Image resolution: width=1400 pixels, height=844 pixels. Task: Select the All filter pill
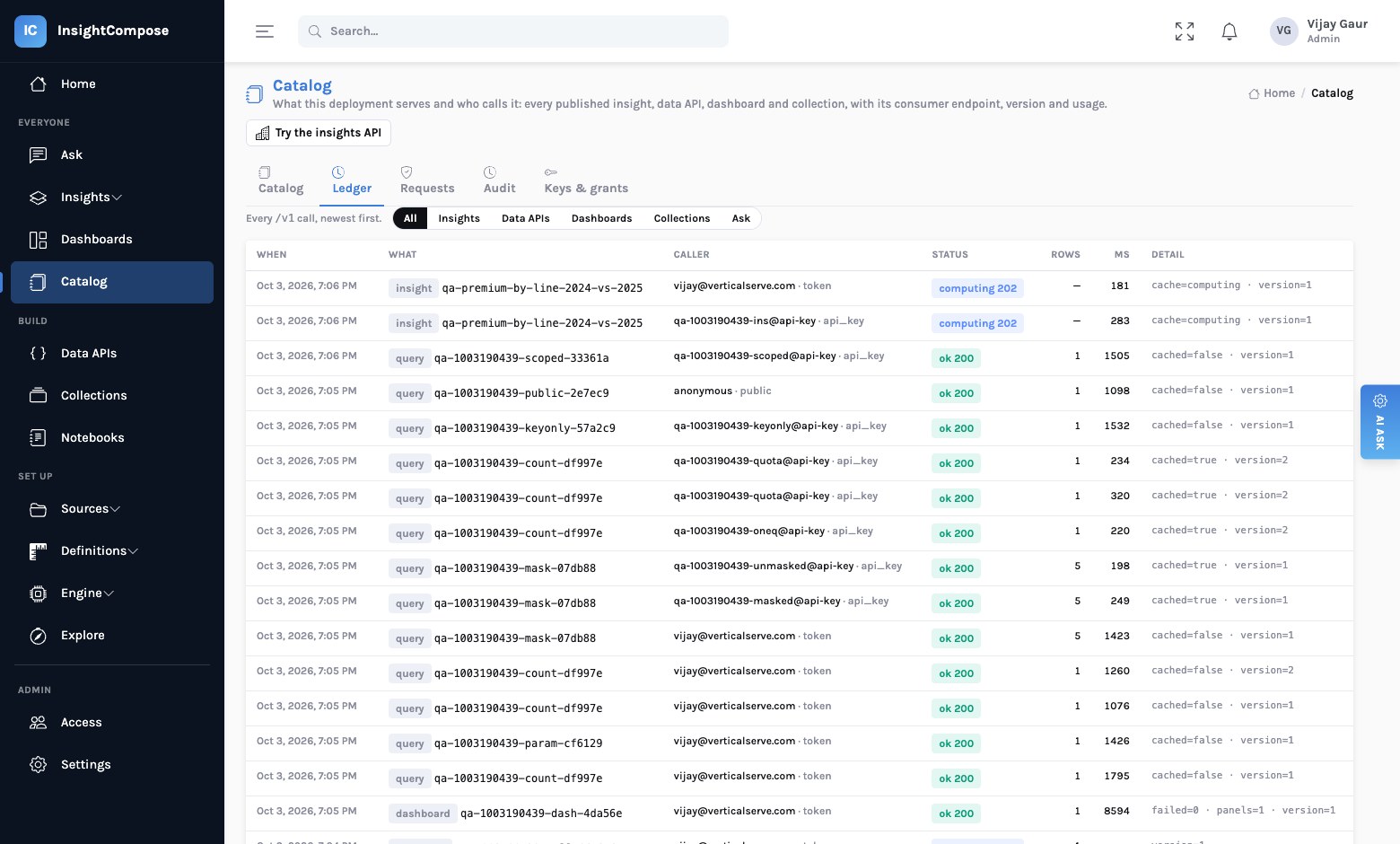pyautogui.click(x=410, y=218)
